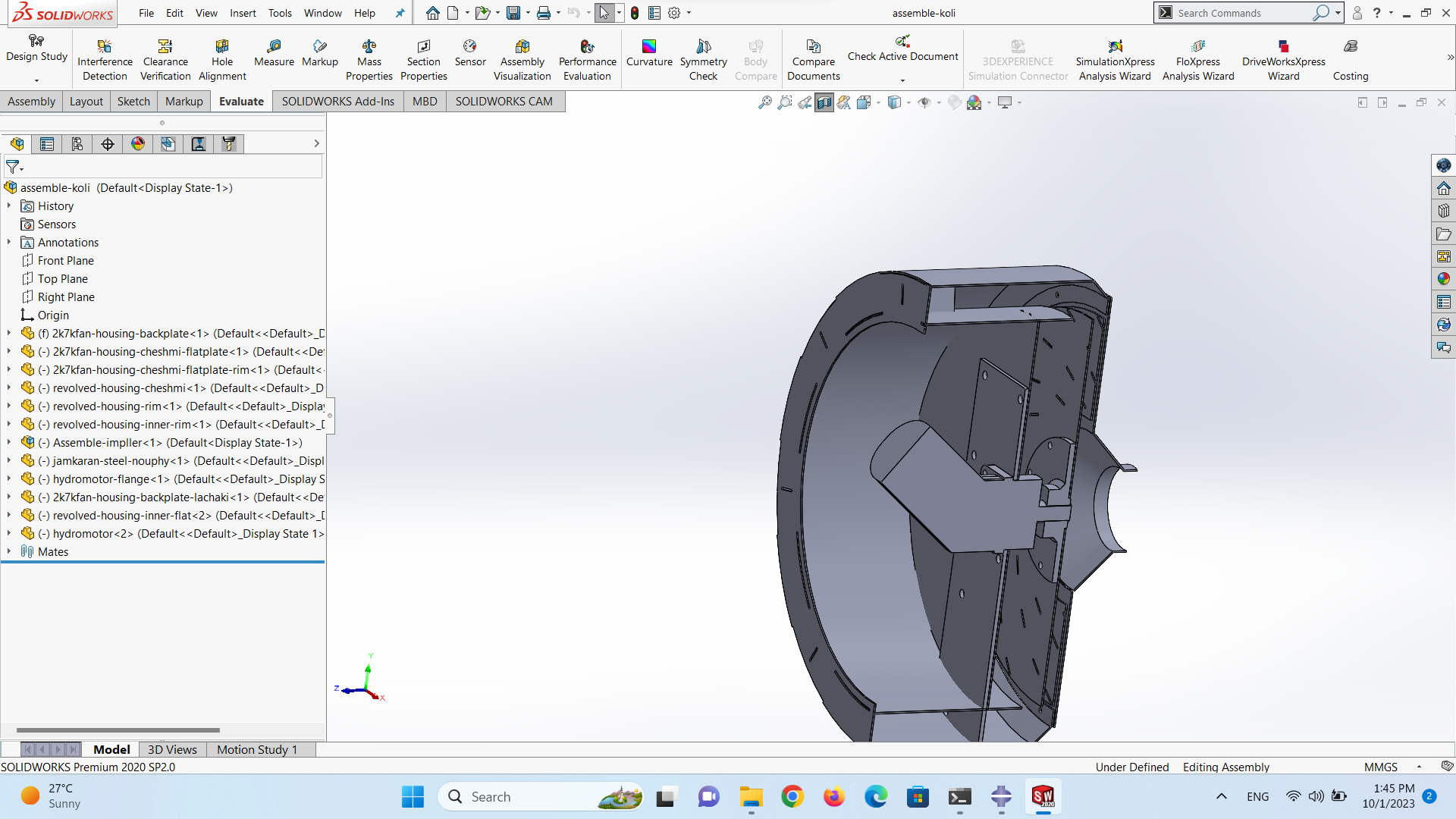The width and height of the screenshot is (1456, 819).
Task: Open the Interference Detection tool
Action: (x=105, y=60)
